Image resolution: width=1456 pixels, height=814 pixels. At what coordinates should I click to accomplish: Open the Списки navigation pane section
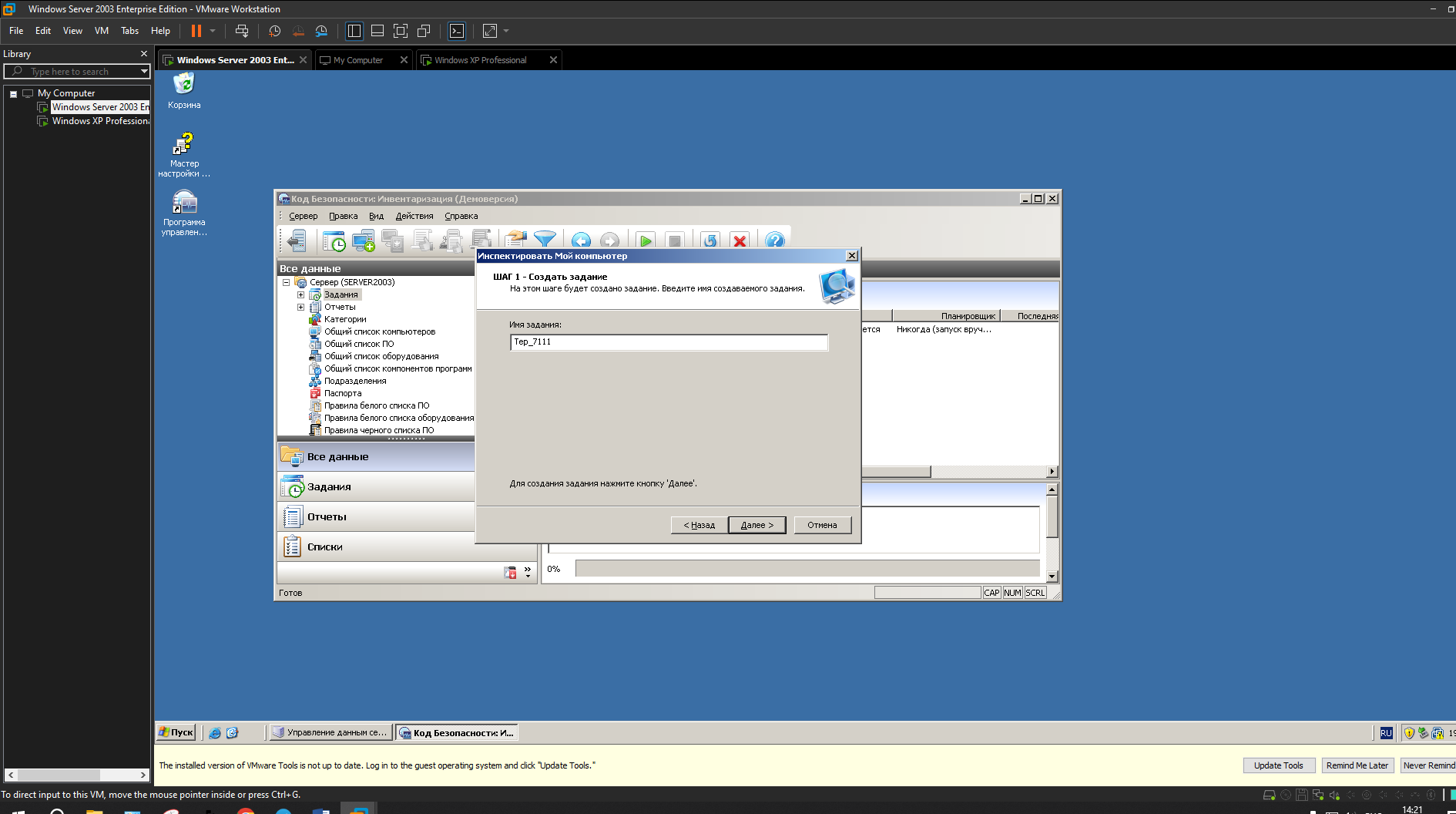pyautogui.click(x=376, y=547)
